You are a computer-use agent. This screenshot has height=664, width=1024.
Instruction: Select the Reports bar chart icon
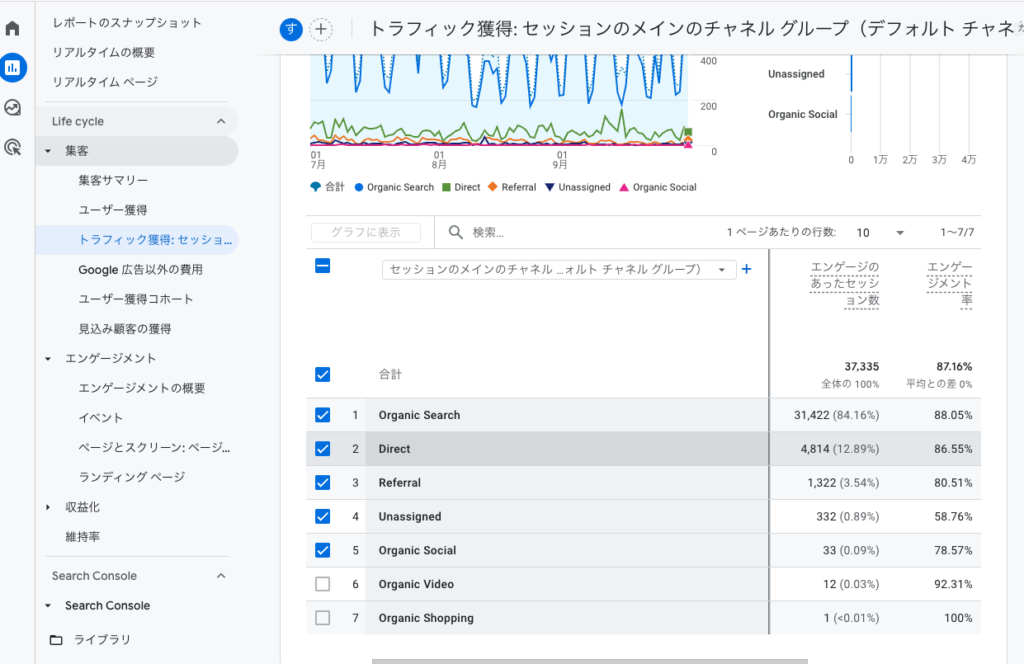pos(13,68)
